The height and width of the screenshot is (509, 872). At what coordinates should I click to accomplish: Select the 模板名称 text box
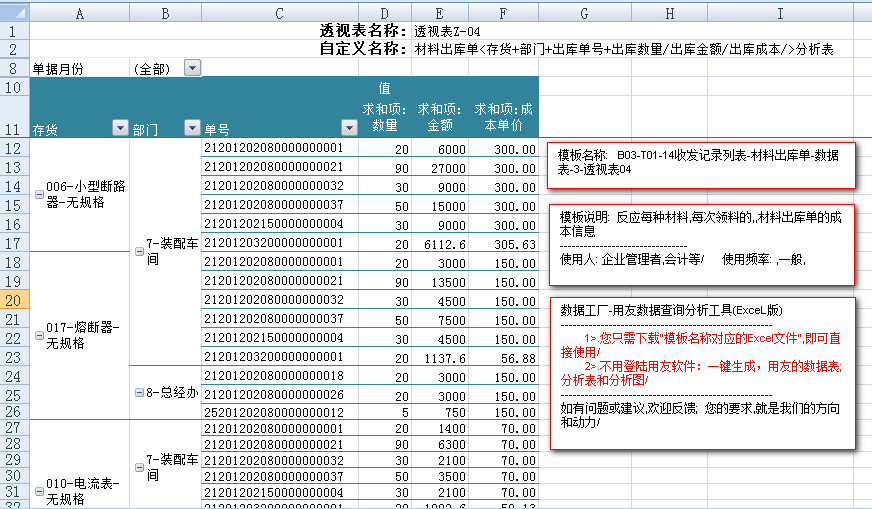[x=702, y=164]
